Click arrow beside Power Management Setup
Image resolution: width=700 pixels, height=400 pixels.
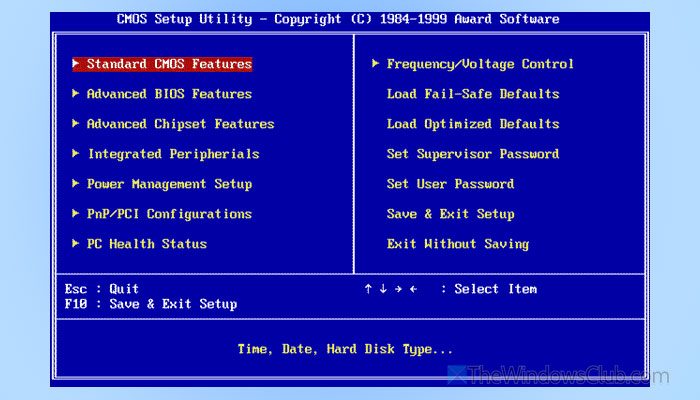pyautogui.click(x=76, y=183)
